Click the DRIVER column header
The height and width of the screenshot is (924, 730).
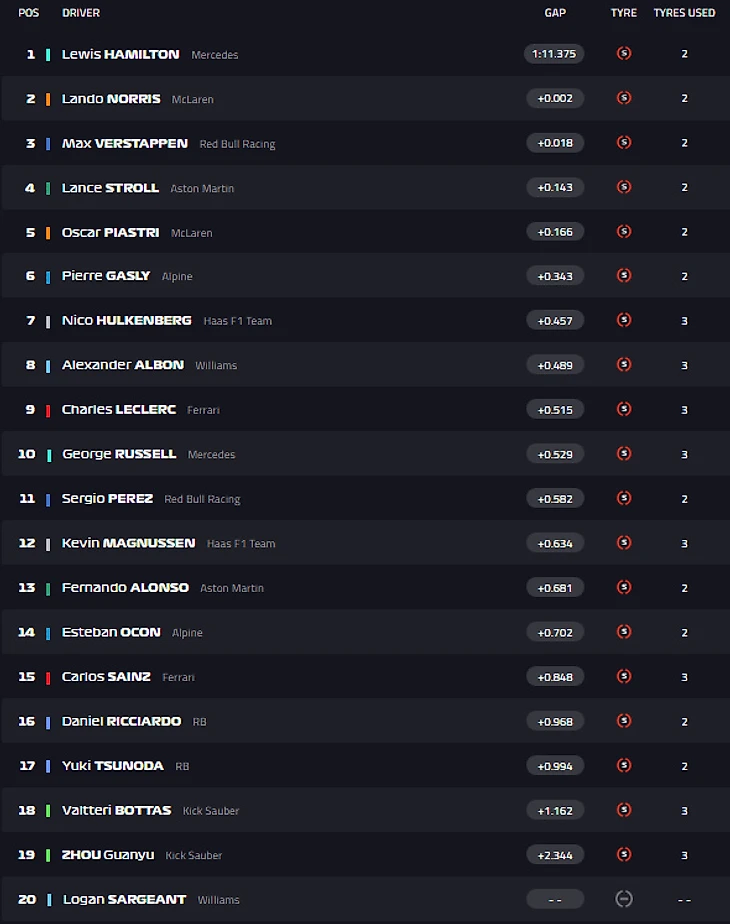[81, 12]
